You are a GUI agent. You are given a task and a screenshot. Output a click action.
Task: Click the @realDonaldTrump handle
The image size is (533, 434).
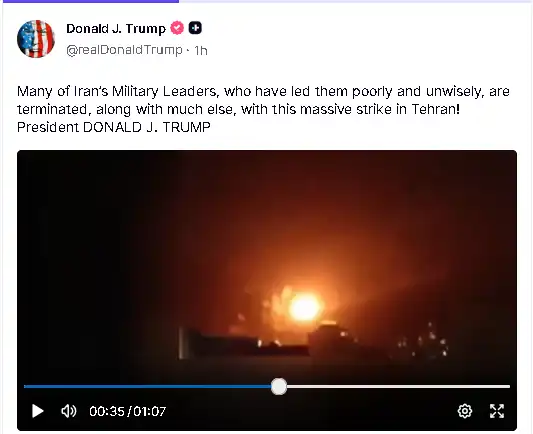[x=124, y=50]
